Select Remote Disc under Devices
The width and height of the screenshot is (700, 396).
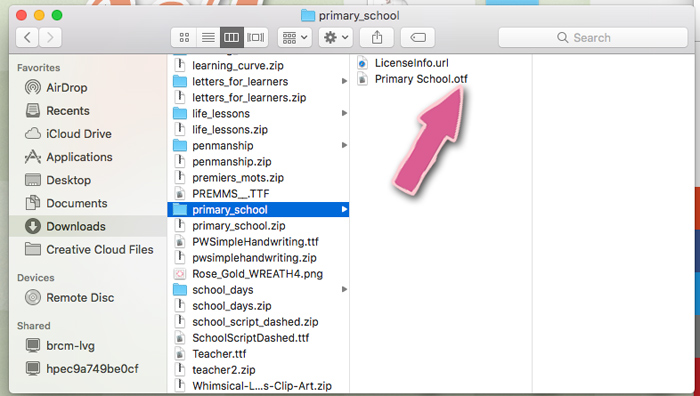coord(88,298)
